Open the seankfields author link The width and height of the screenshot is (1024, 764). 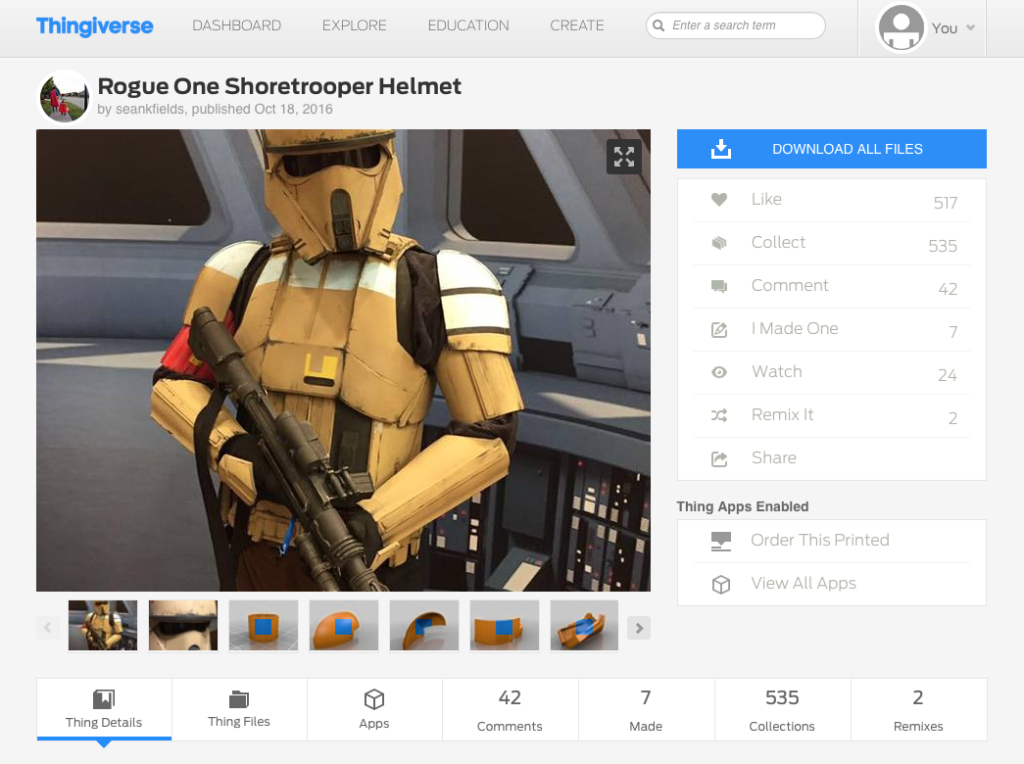[x=150, y=109]
